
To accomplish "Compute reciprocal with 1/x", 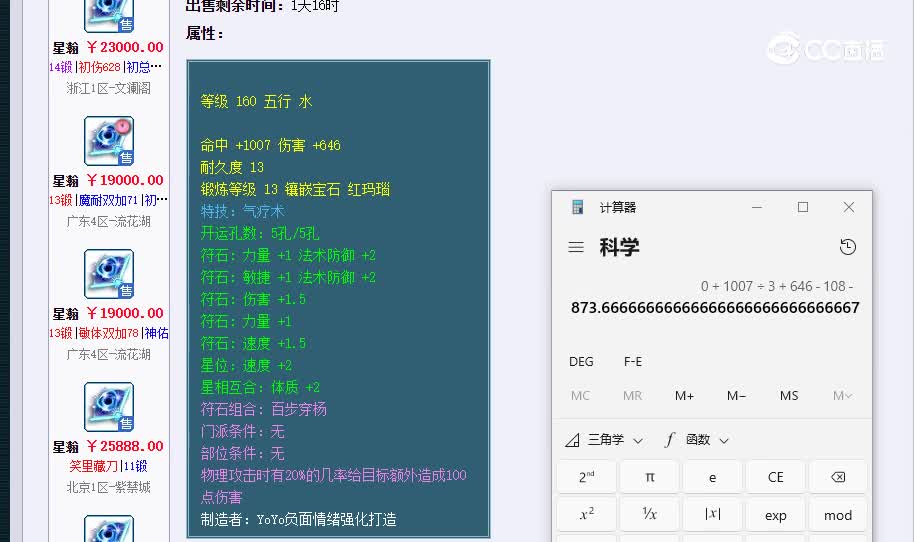I will click(x=649, y=515).
